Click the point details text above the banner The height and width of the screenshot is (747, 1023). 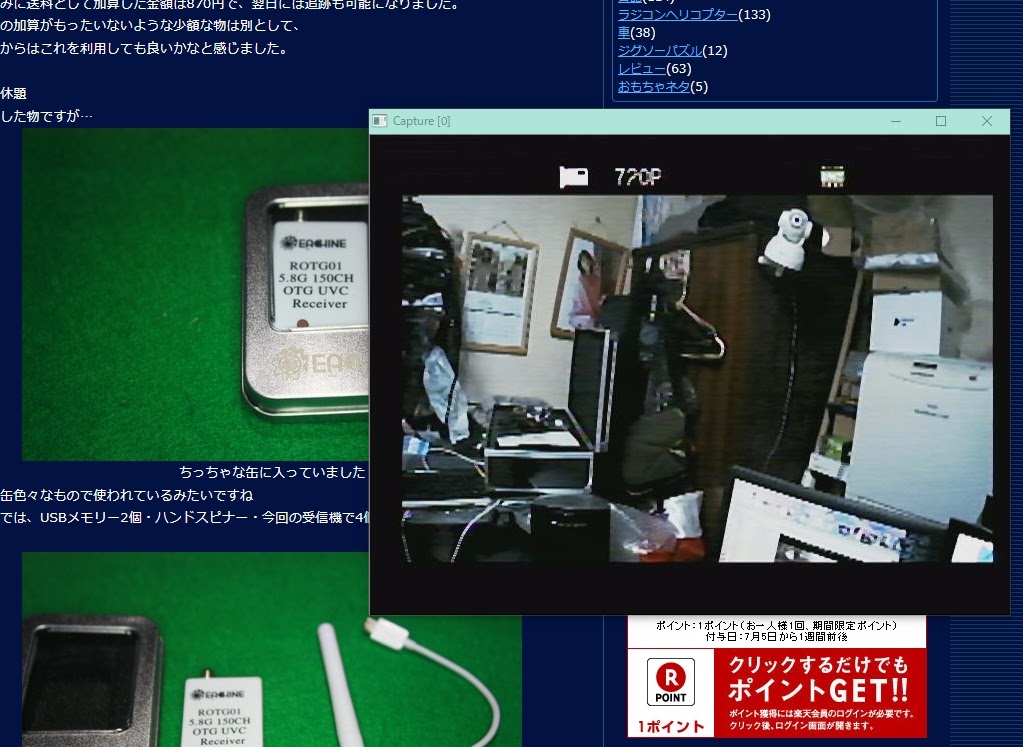pyautogui.click(x=776, y=631)
